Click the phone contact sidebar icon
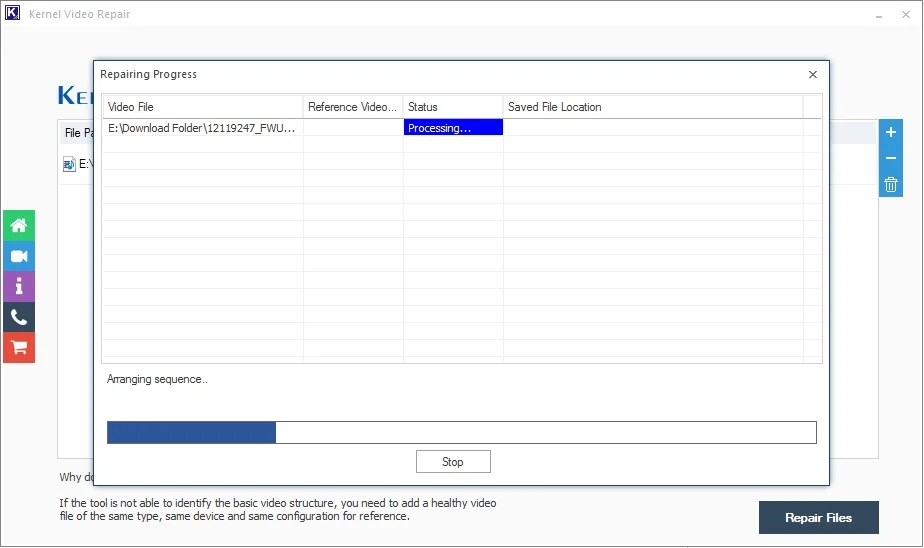The image size is (924, 548). 19,318
